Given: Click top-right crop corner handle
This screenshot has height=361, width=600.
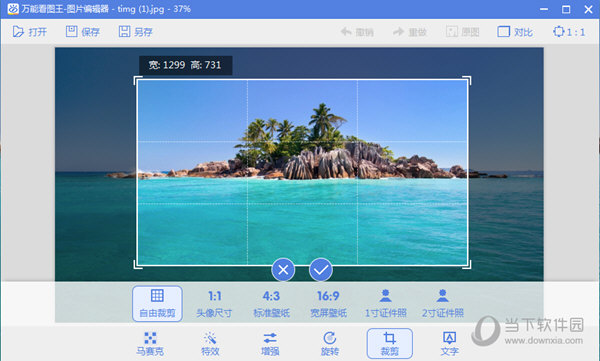Looking at the screenshot, I should coord(468,80).
